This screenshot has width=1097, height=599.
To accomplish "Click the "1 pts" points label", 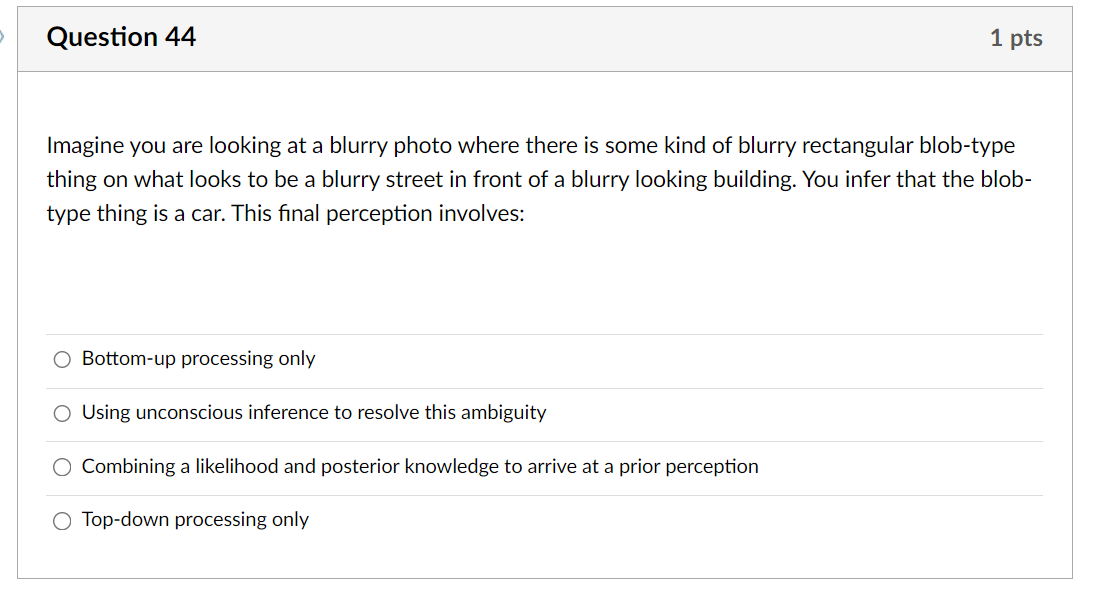I will click(x=1016, y=38).
